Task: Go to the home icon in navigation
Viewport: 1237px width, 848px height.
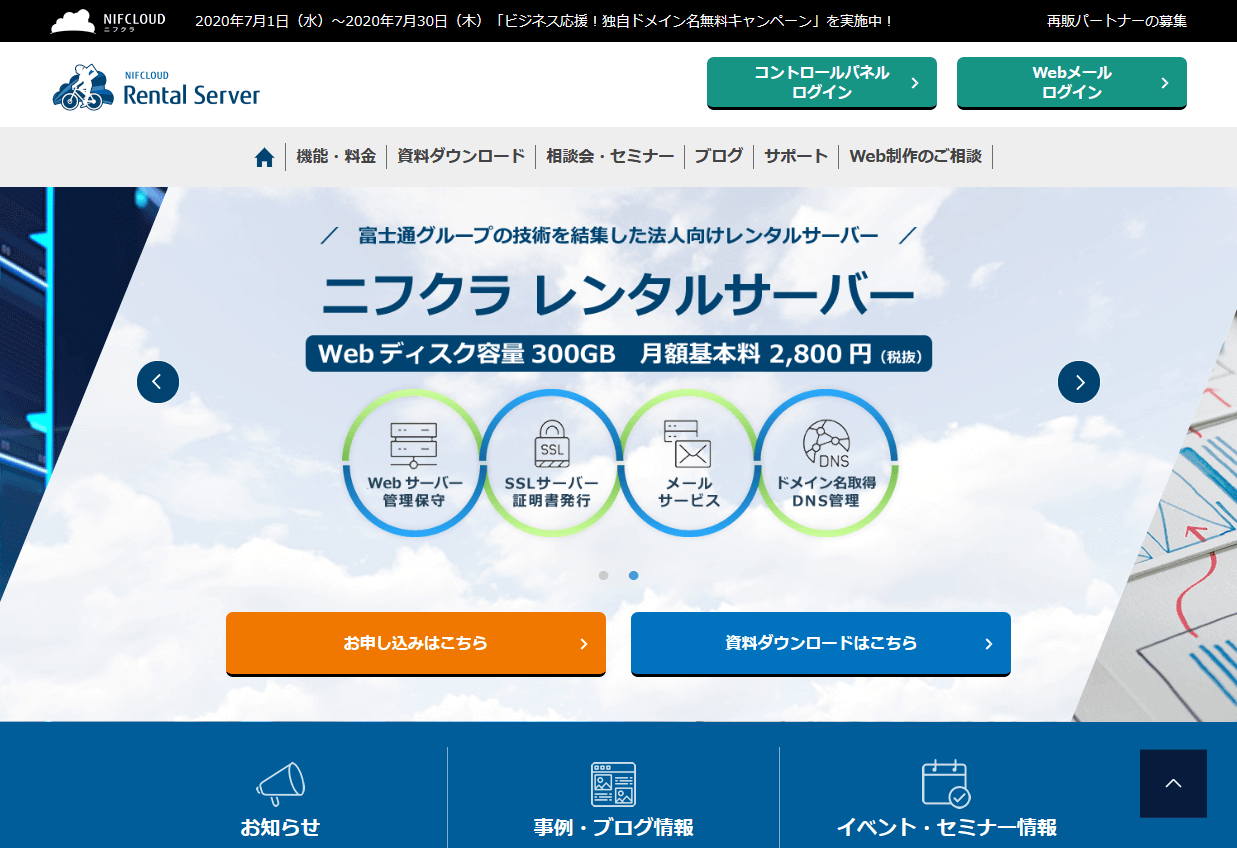Action: pyautogui.click(x=264, y=157)
